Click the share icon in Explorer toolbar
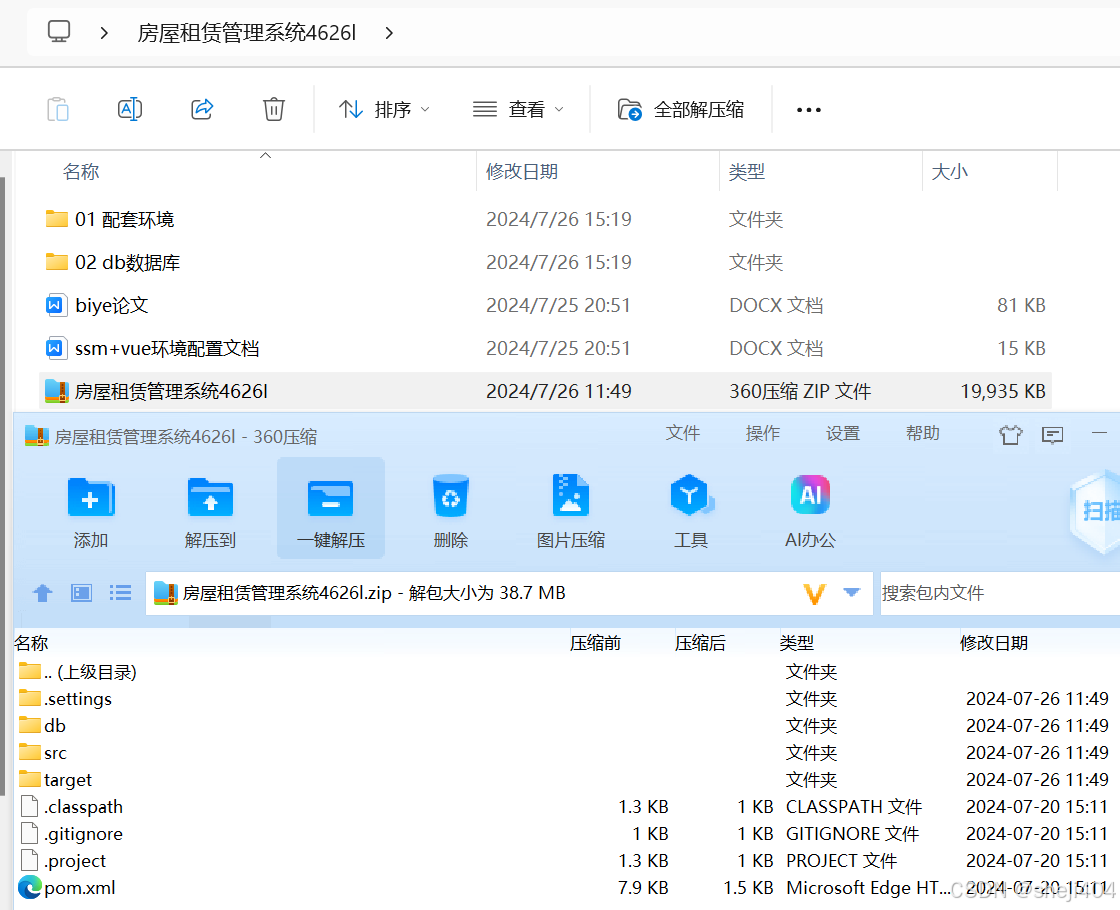 [x=202, y=109]
